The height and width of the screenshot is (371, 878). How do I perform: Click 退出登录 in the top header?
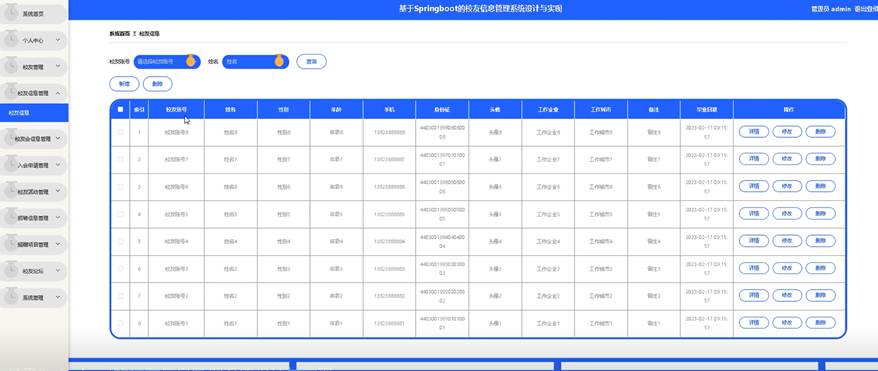pos(866,9)
